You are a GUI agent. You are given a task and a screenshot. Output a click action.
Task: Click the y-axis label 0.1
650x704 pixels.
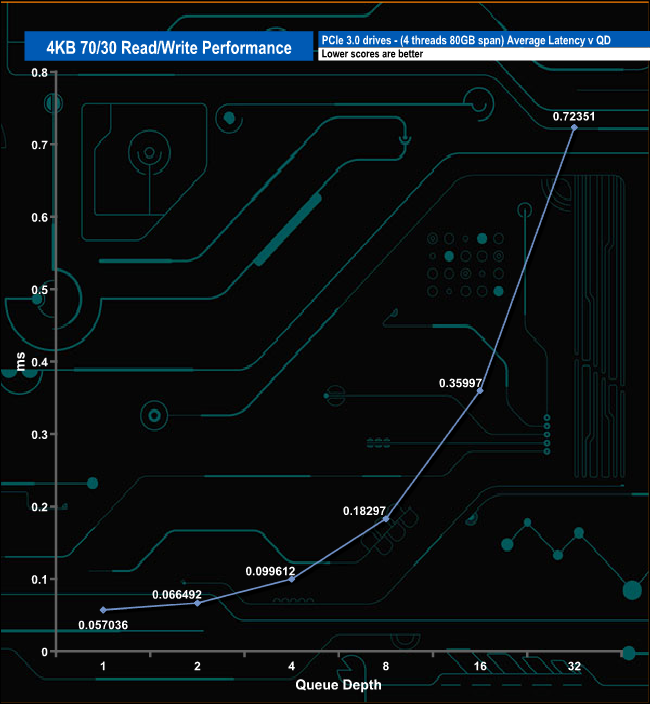(40, 579)
